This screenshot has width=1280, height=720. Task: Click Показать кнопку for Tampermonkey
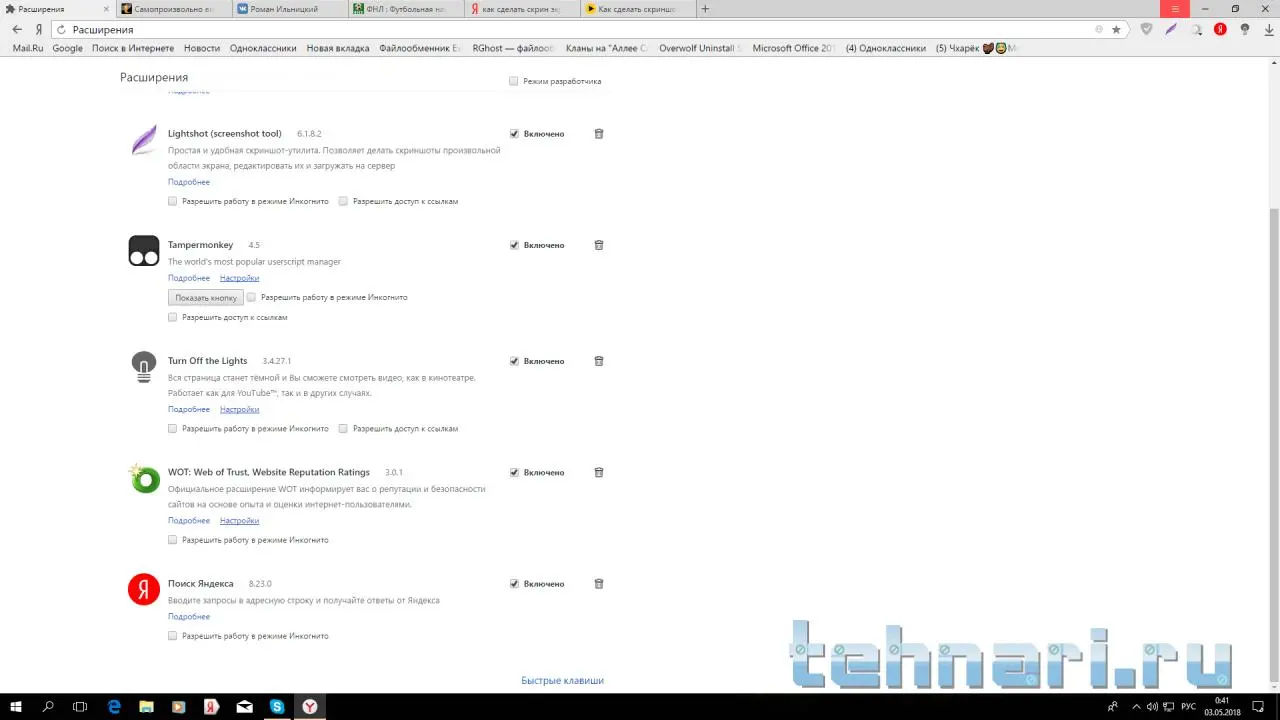click(x=206, y=298)
